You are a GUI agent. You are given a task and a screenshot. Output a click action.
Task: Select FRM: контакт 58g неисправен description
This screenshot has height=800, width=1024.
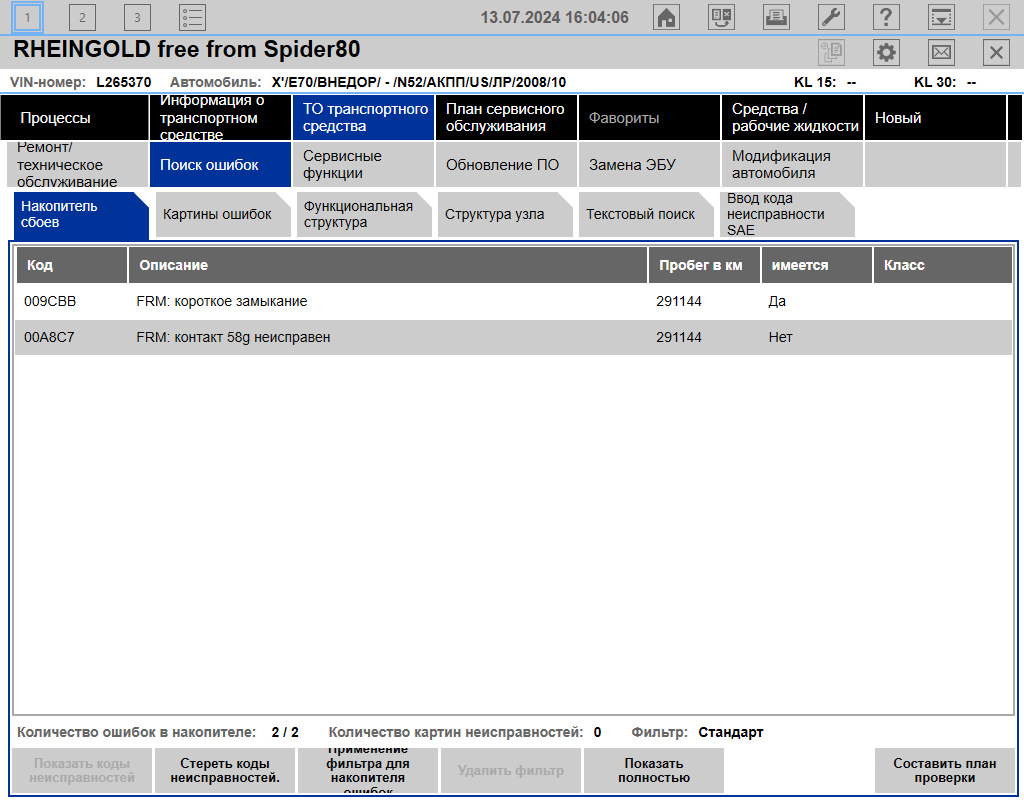click(x=233, y=337)
